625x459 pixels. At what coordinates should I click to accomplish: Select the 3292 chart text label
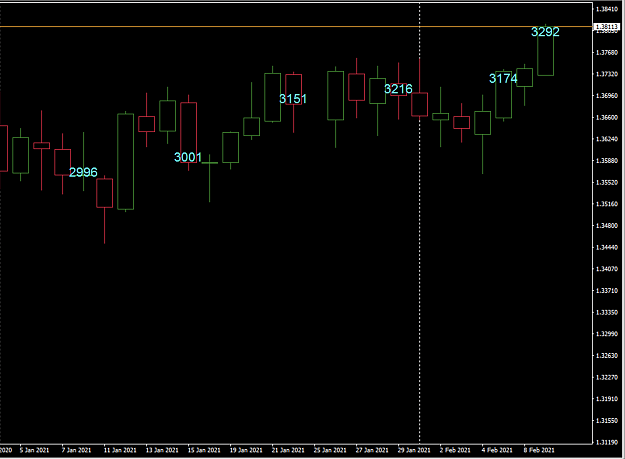[545, 32]
